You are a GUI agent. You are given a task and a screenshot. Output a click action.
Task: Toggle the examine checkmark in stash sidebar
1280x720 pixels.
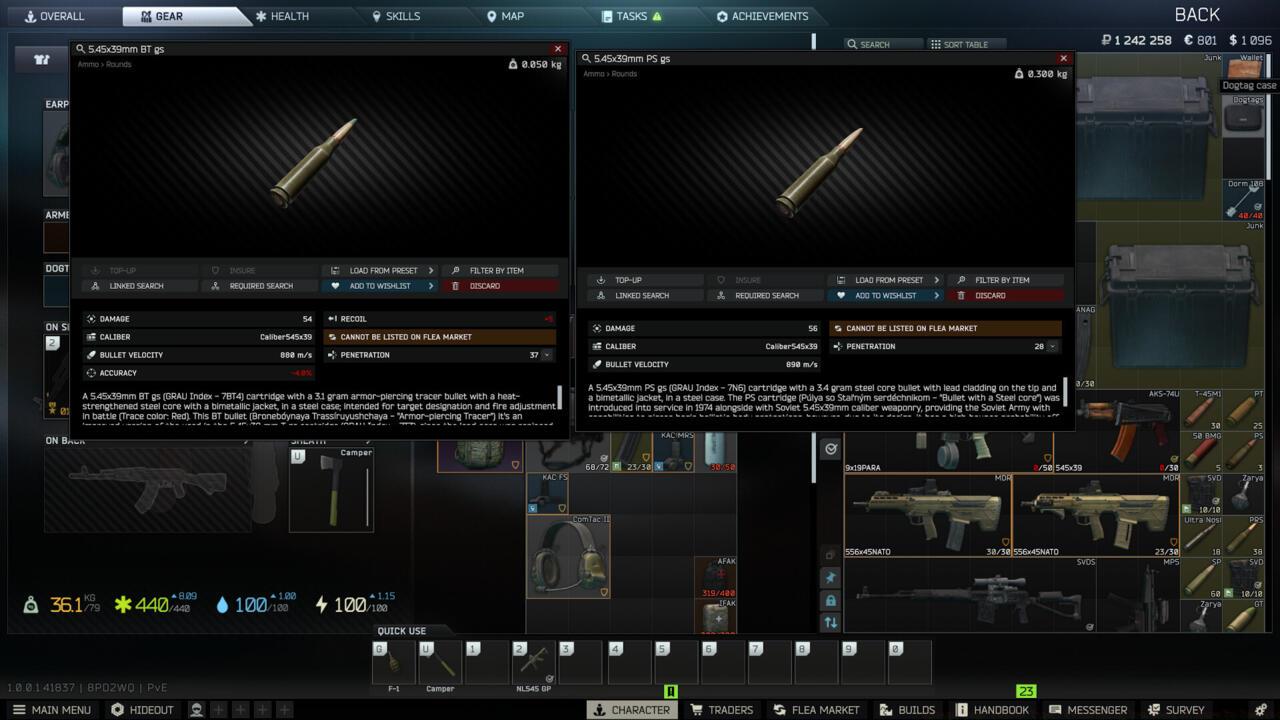point(831,448)
